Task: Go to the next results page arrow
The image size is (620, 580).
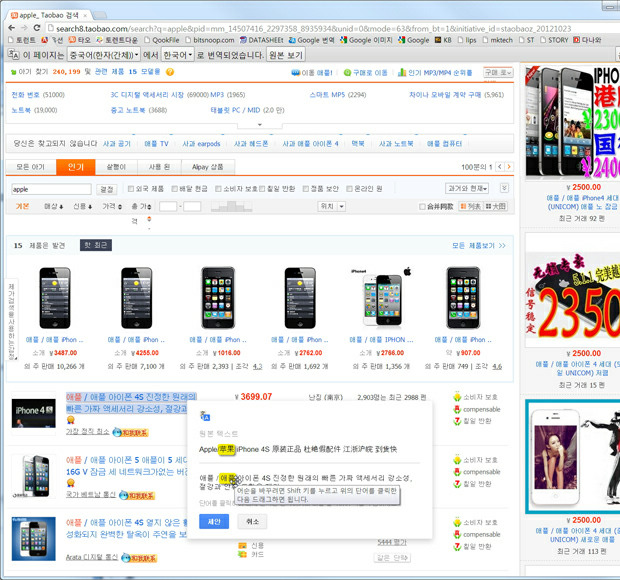Action: (509, 167)
